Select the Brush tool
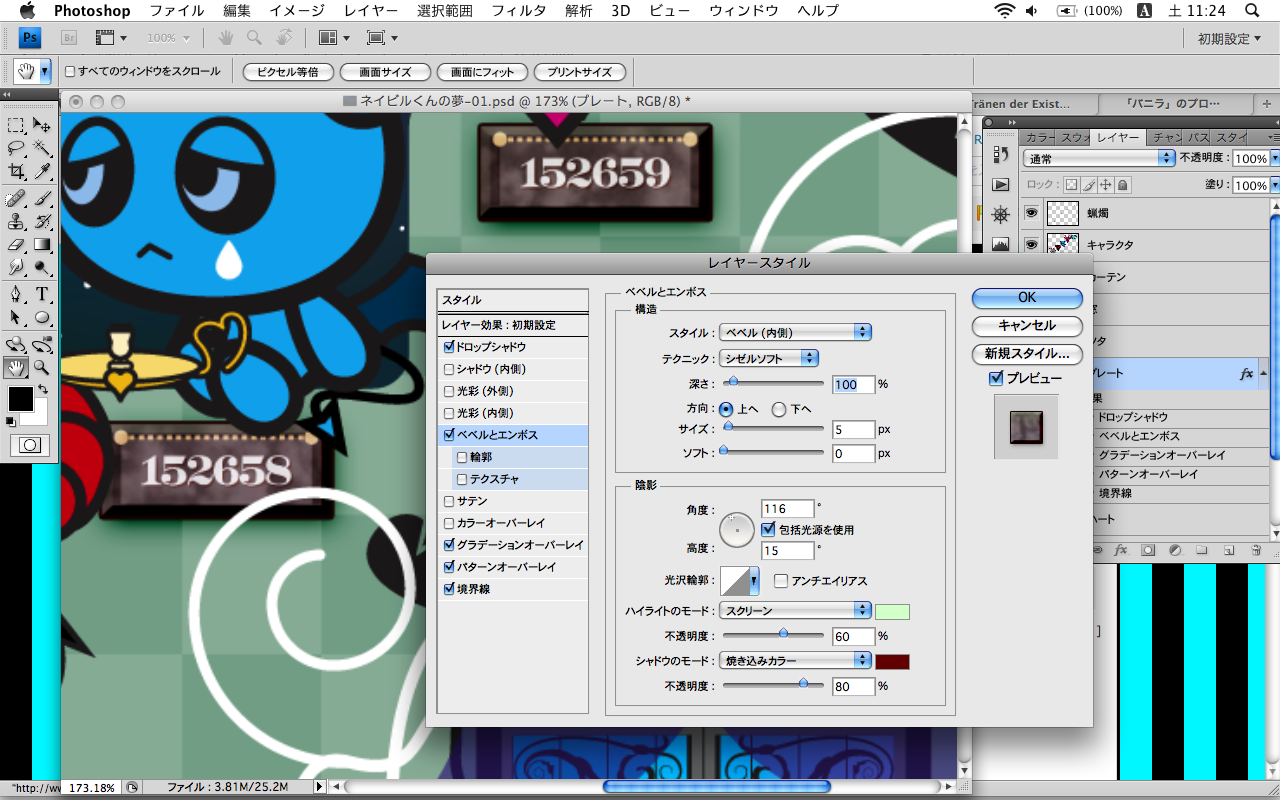The height and width of the screenshot is (800, 1280). coord(42,197)
